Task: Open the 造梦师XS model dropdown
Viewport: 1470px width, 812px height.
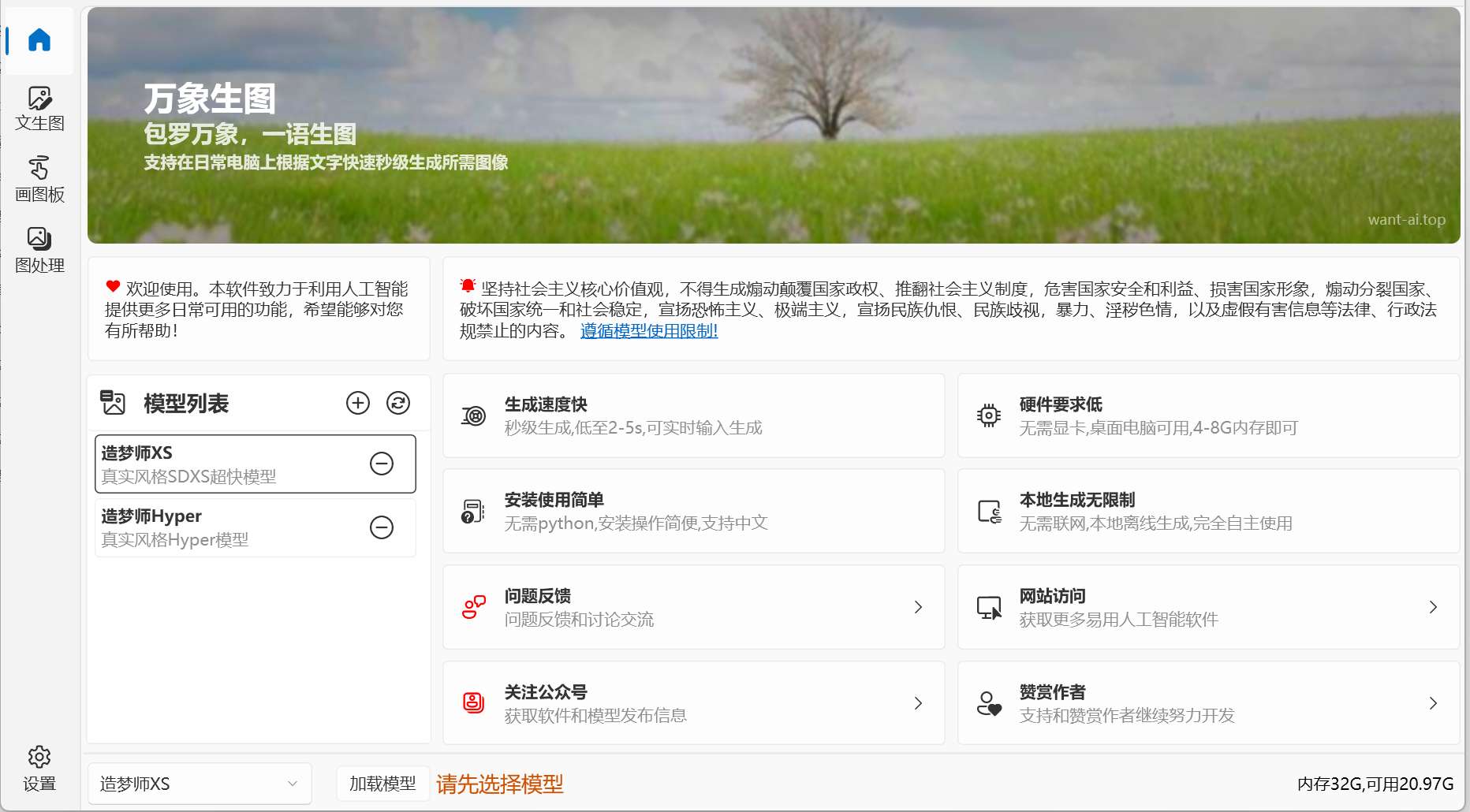Action: click(200, 784)
